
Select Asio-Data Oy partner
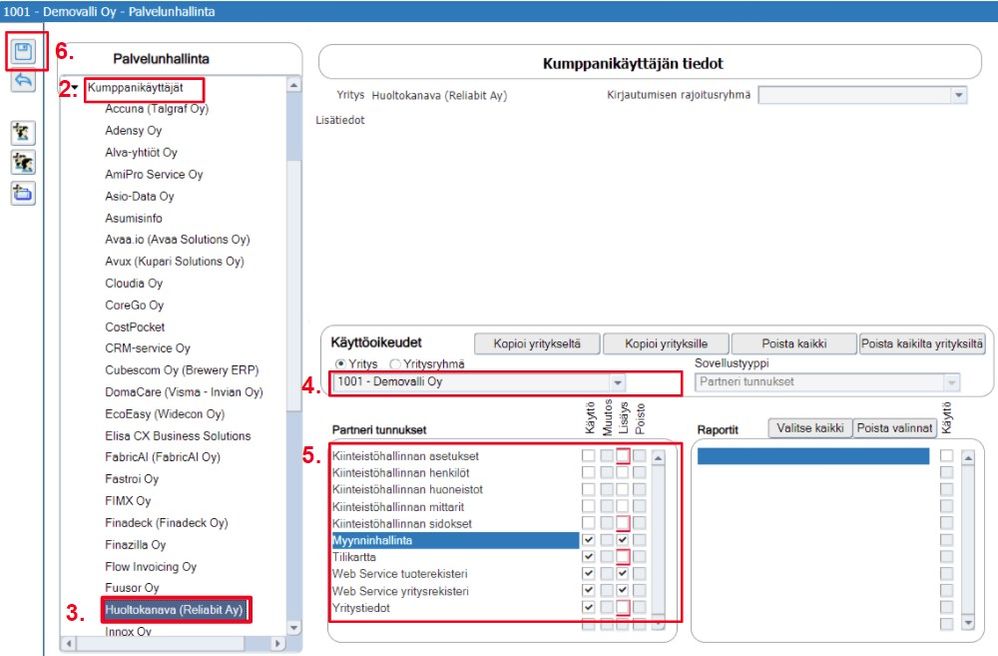coord(139,197)
